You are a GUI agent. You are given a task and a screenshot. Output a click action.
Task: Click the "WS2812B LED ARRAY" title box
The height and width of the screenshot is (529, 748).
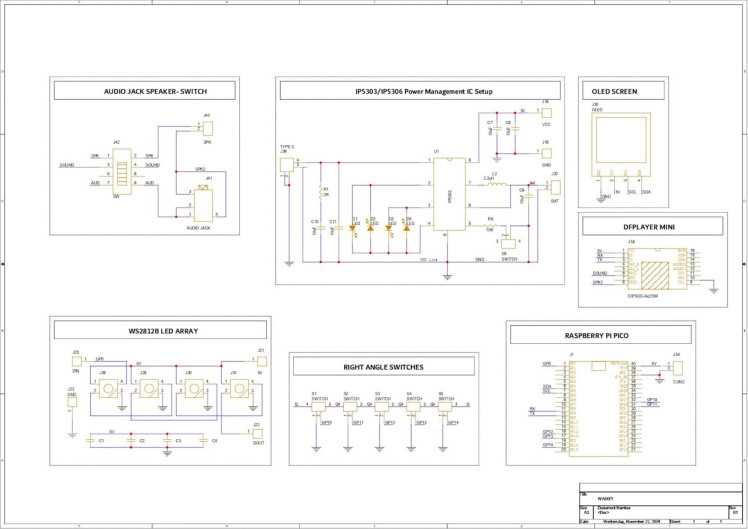160,330
